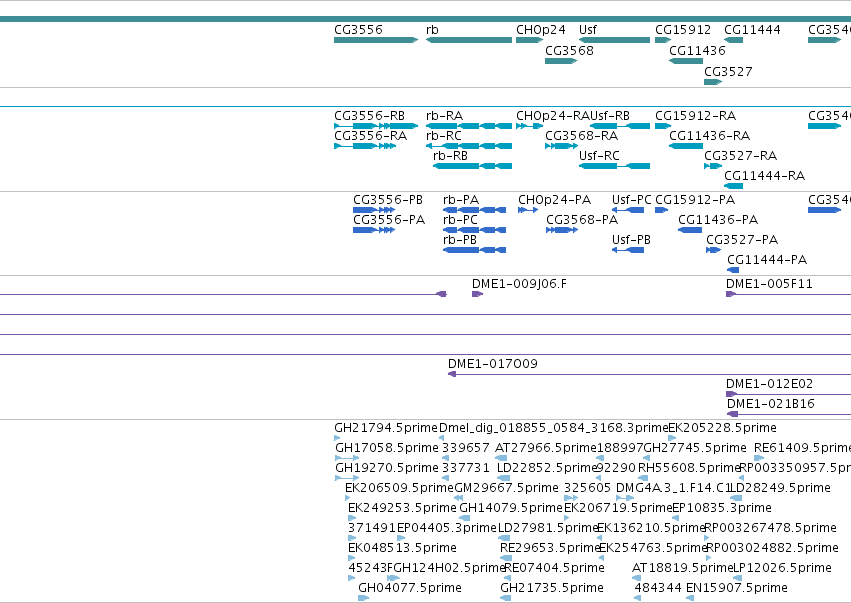851x603 pixels.
Task: Click the CG11444-PA protein label
Action: point(767,260)
